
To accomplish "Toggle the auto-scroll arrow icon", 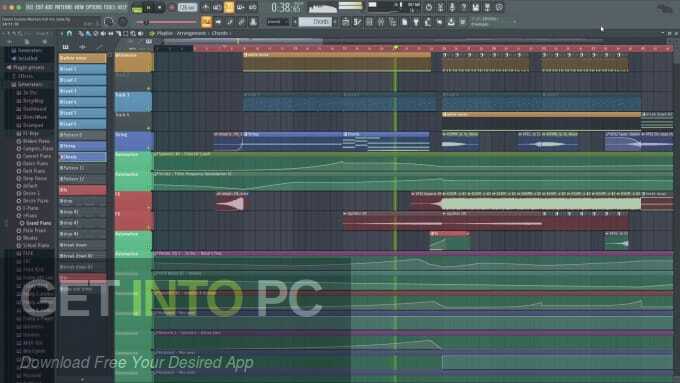I will pyautogui.click(x=219, y=22).
